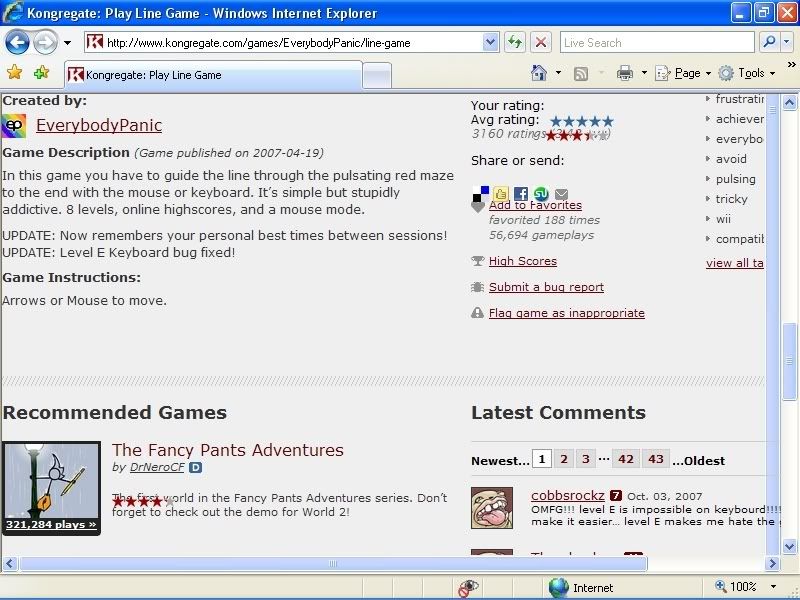This screenshot has height=600, width=800.
Task: Select the Kongregate: Play Line Game tab
Action: [213, 75]
